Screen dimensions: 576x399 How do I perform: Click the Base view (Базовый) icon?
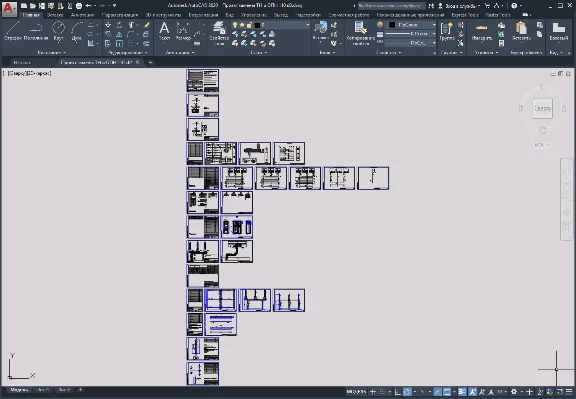click(559, 31)
